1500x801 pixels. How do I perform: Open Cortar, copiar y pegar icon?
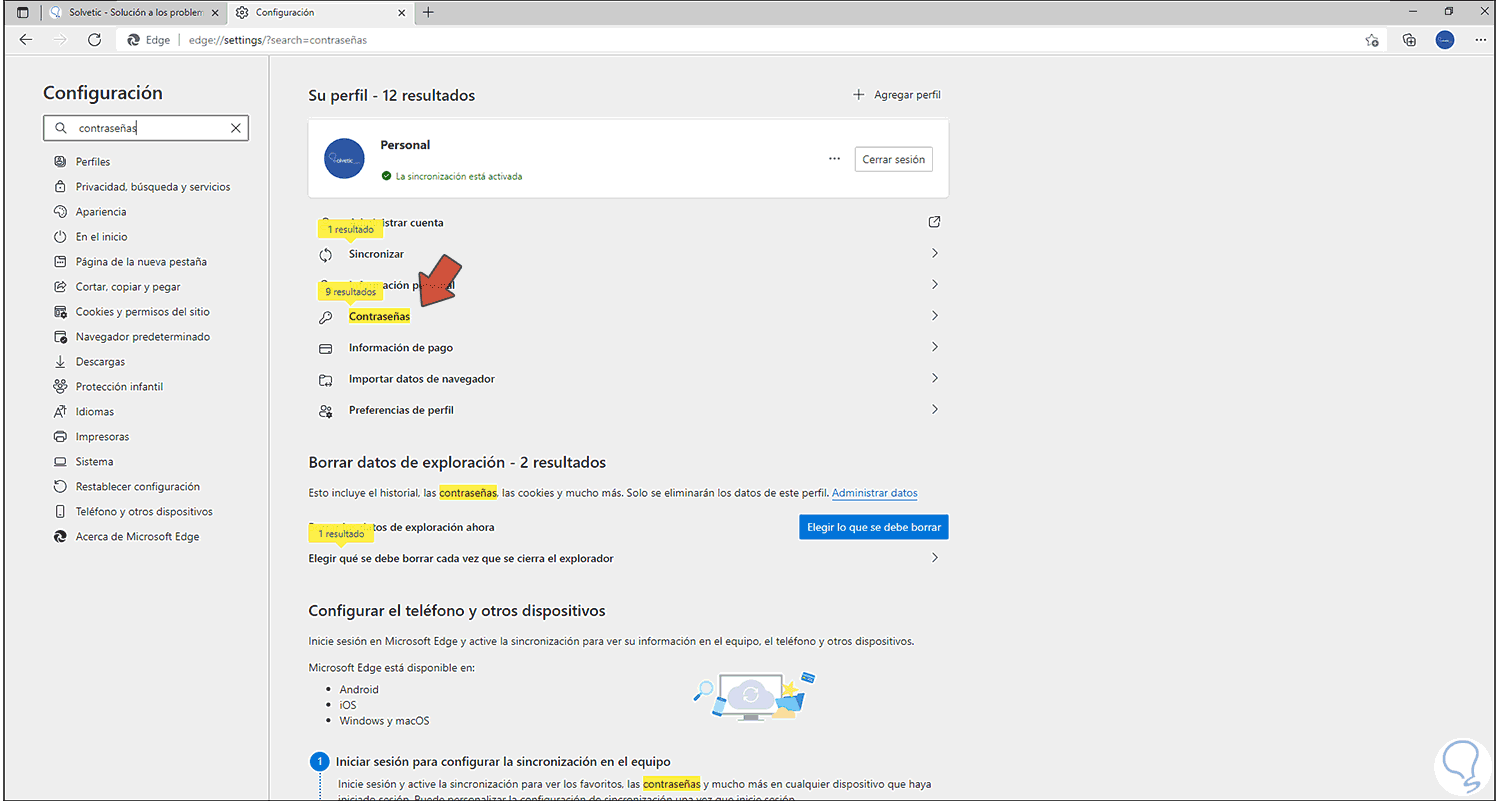[x=59, y=287]
